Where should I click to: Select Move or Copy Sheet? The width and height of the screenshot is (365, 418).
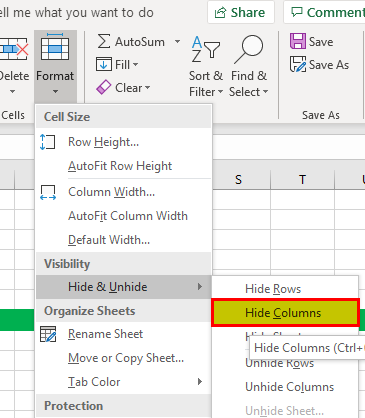pos(124,358)
